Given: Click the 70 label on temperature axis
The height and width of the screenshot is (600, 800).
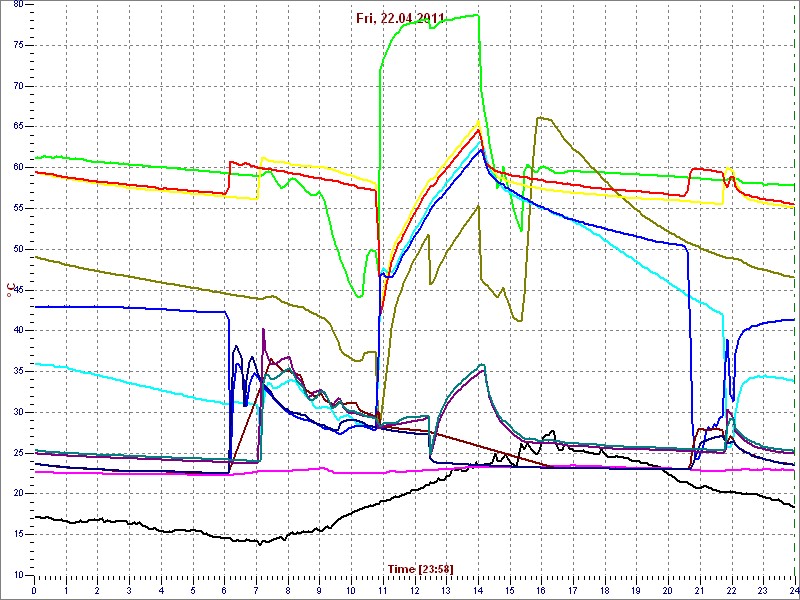Looking at the screenshot, I should click(x=17, y=86).
